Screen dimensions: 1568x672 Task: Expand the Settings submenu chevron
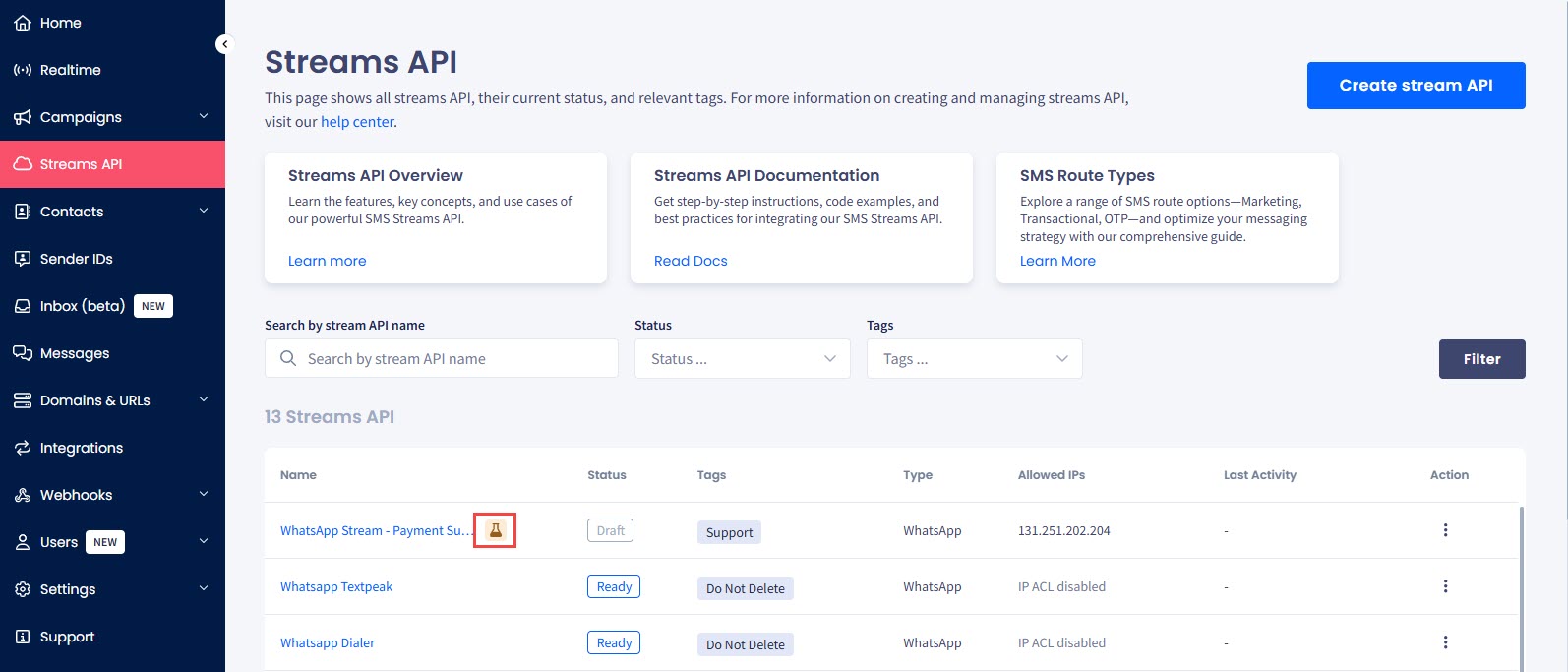click(204, 588)
